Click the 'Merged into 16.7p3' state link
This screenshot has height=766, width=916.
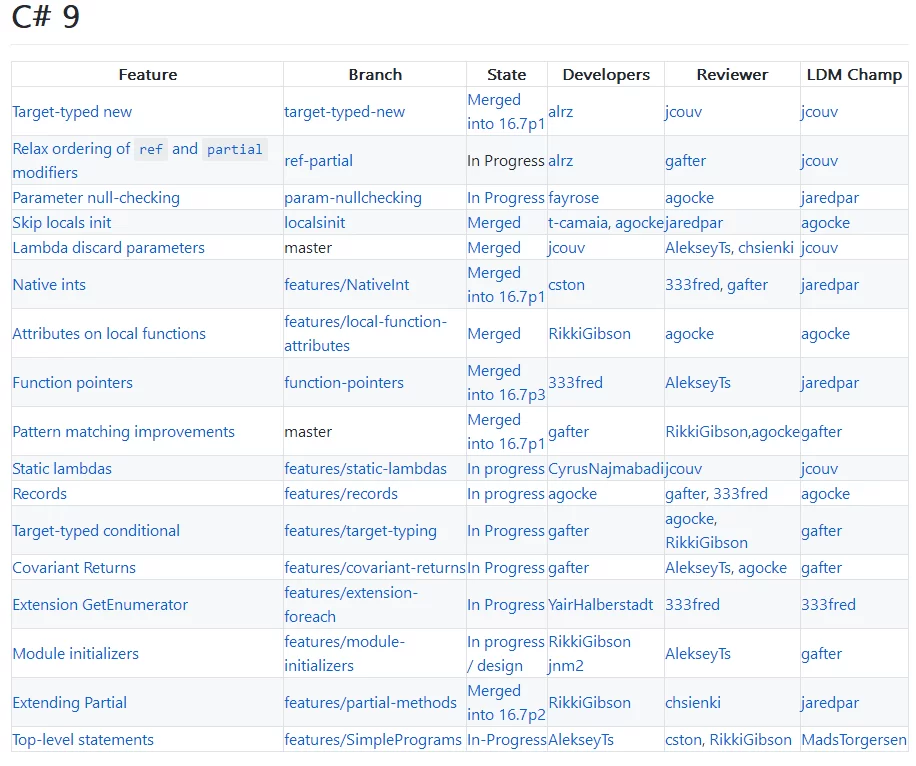pyautogui.click(x=506, y=383)
